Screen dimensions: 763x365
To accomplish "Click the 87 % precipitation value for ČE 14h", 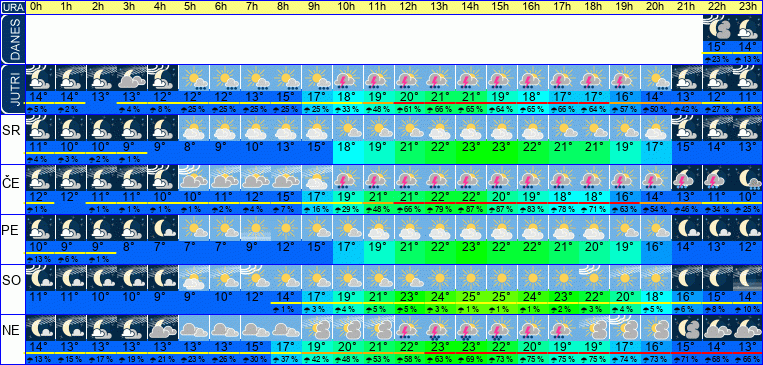I will [470, 209].
